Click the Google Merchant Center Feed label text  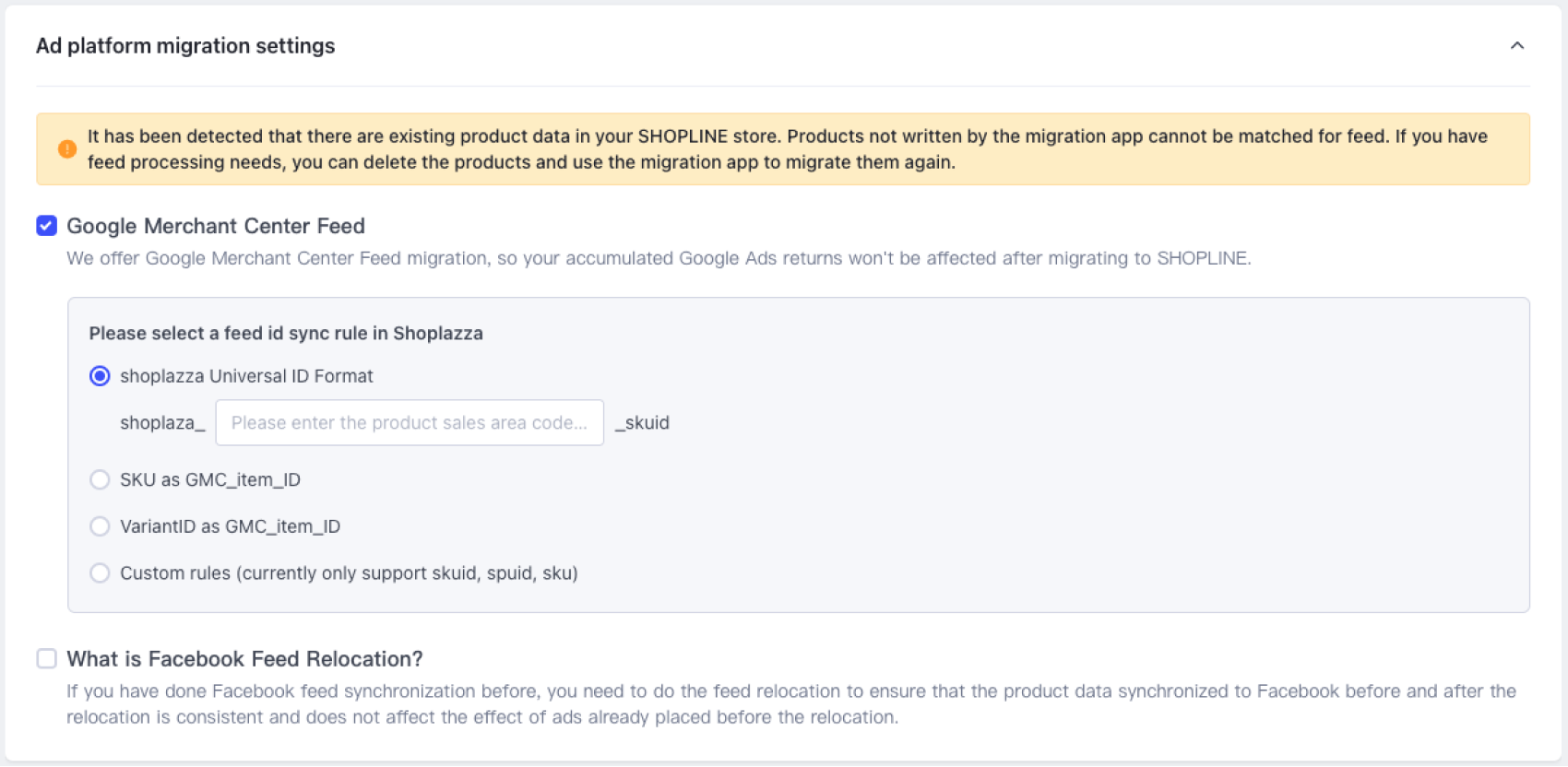(216, 226)
